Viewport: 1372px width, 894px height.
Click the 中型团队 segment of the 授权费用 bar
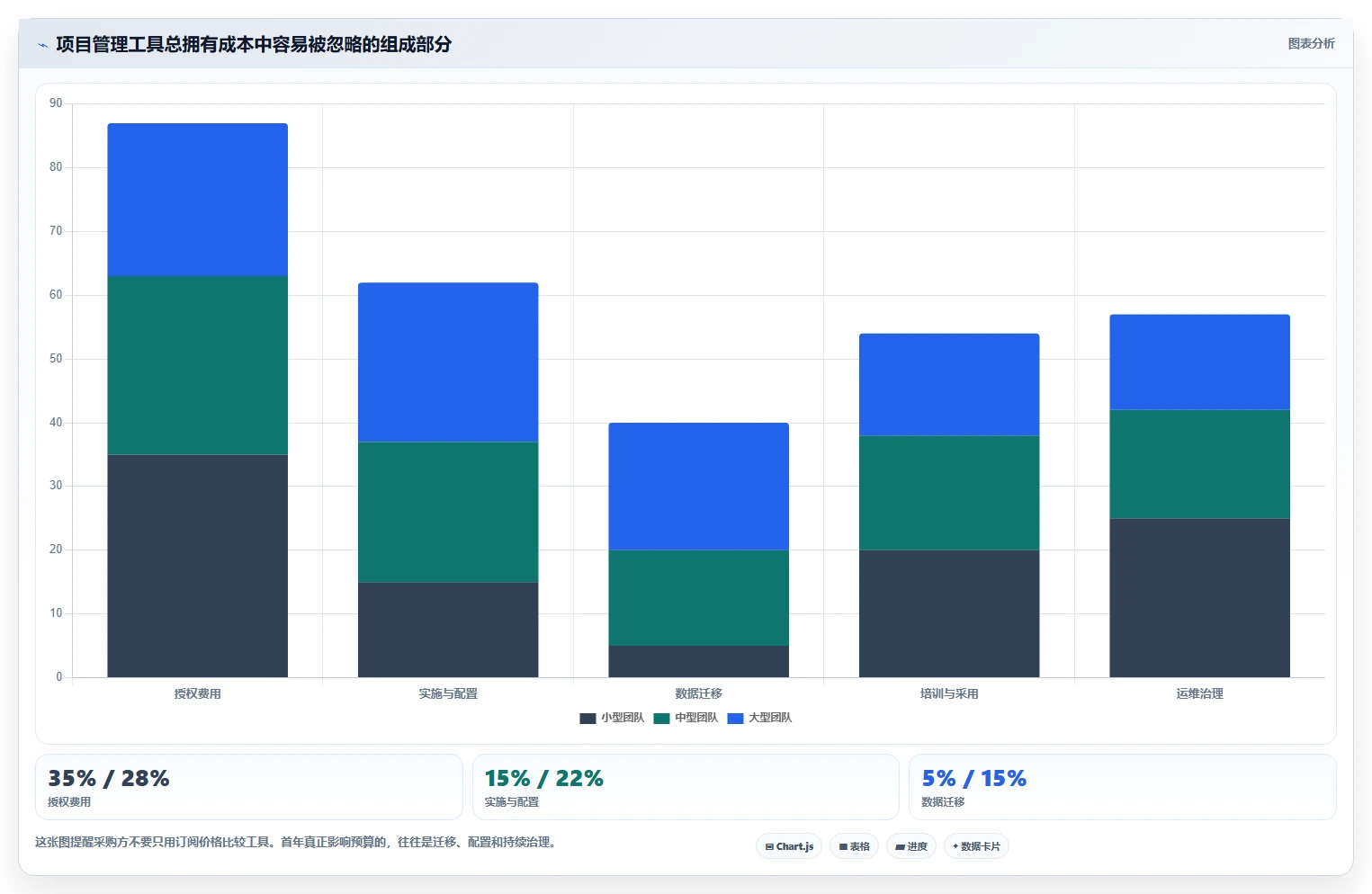pyautogui.click(x=198, y=365)
